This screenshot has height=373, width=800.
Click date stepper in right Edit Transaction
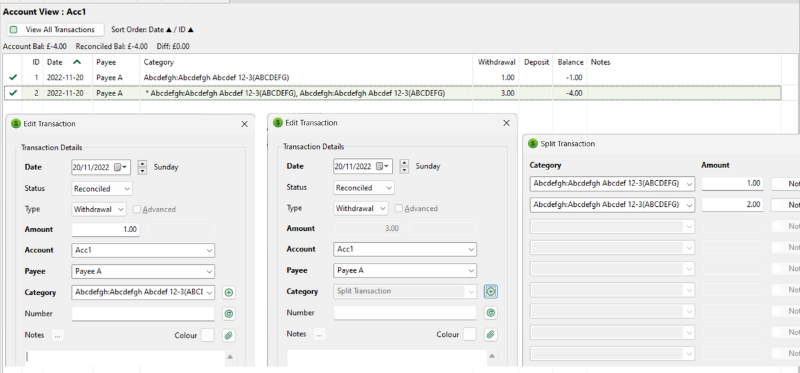[404, 166]
